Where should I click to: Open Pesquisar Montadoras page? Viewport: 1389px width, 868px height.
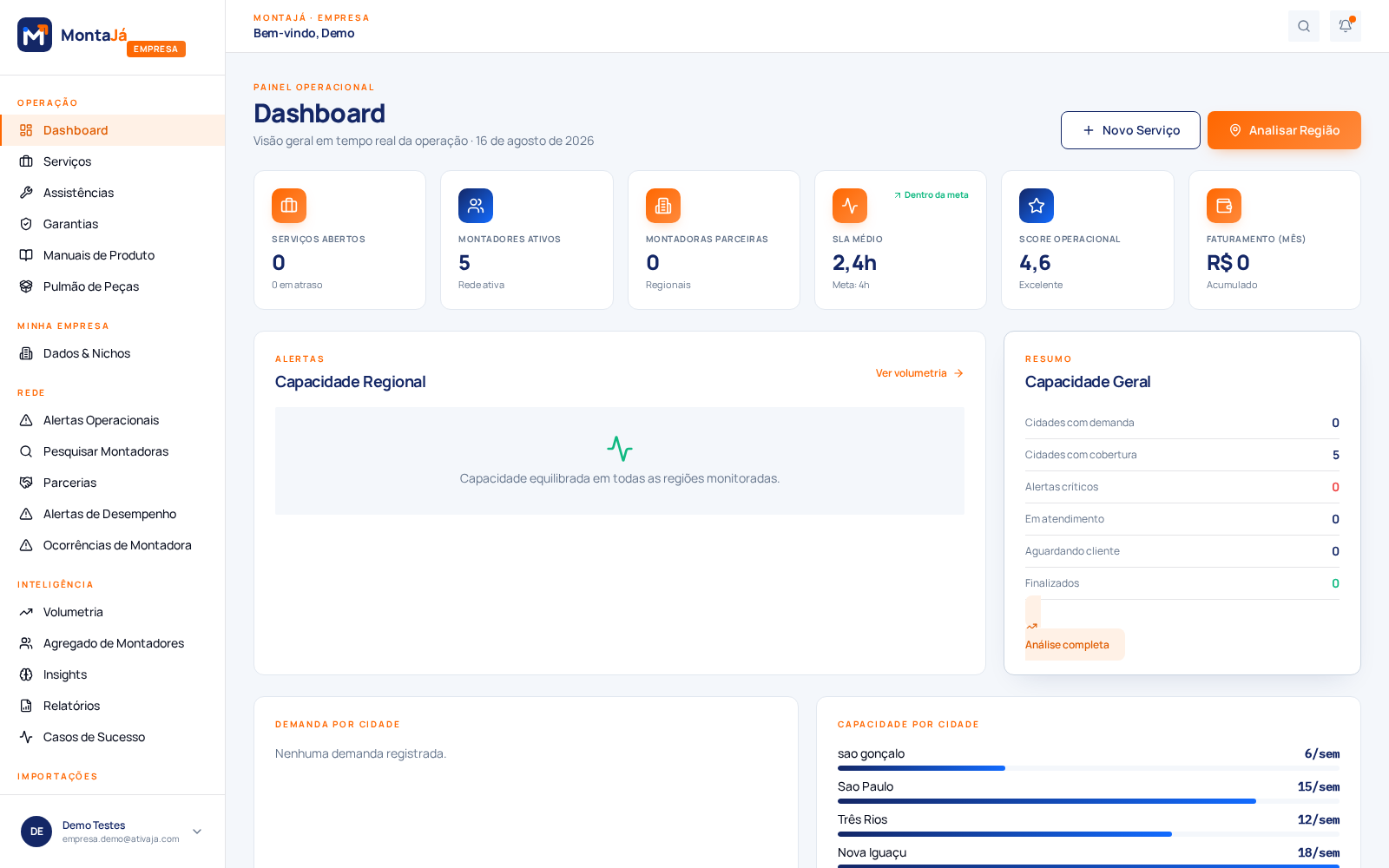pyautogui.click(x=113, y=451)
